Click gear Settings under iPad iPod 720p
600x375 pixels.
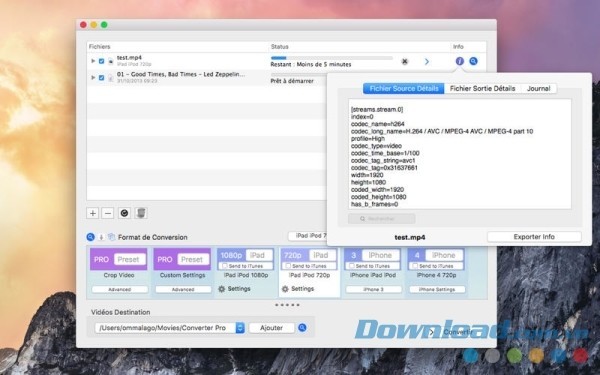click(298, 289)
